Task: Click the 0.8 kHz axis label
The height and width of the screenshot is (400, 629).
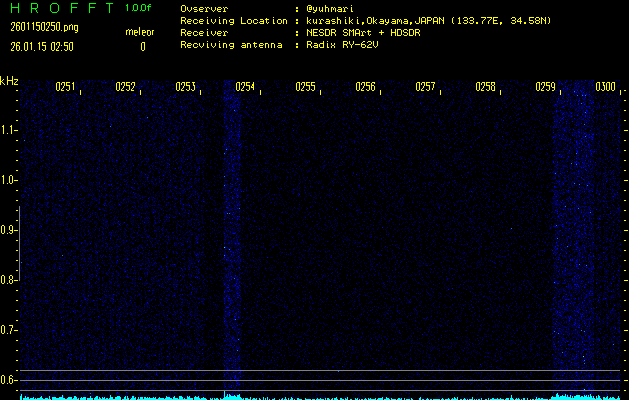Action: (x=7, y=280)
